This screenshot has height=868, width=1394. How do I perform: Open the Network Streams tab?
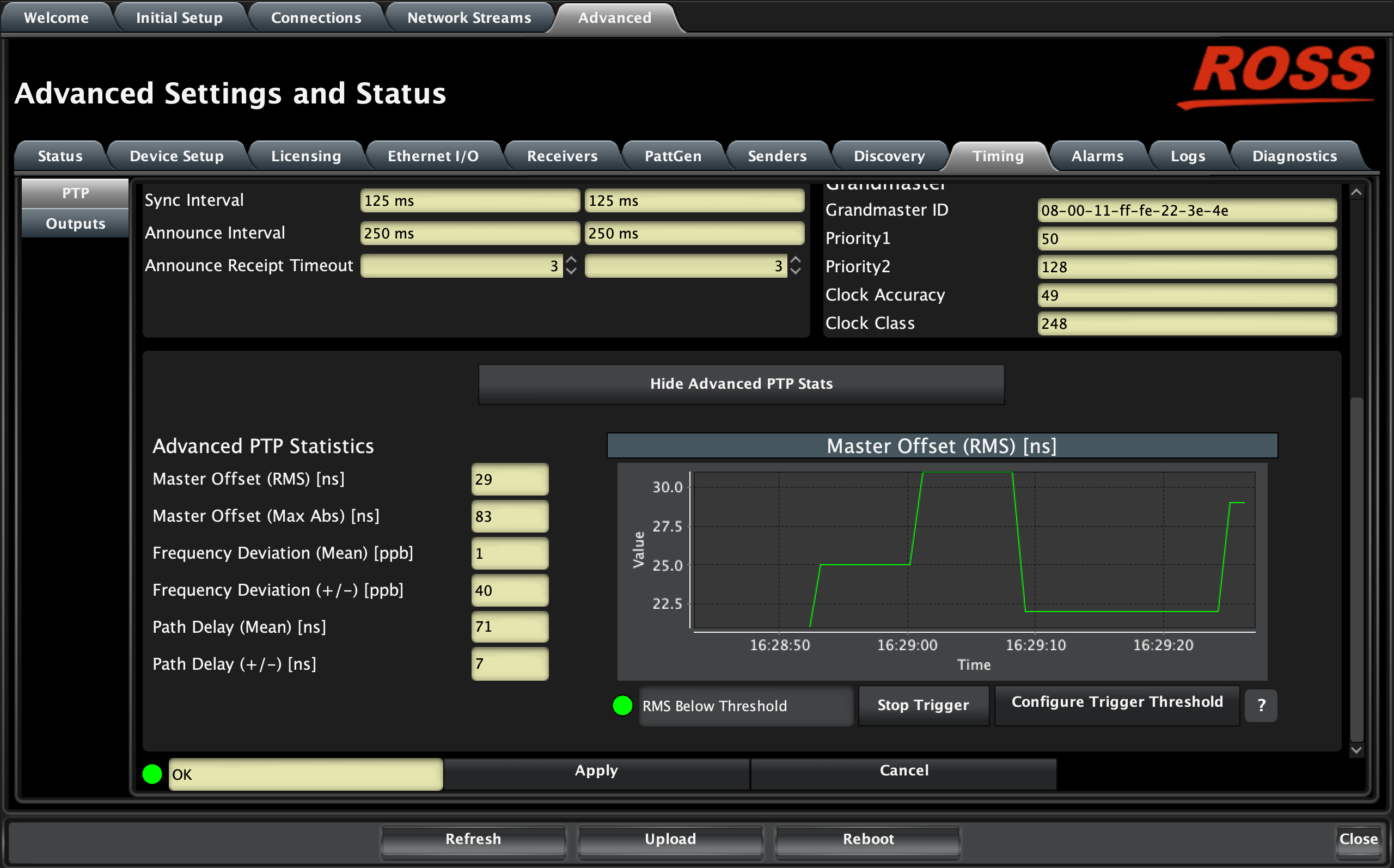[469, 18]
